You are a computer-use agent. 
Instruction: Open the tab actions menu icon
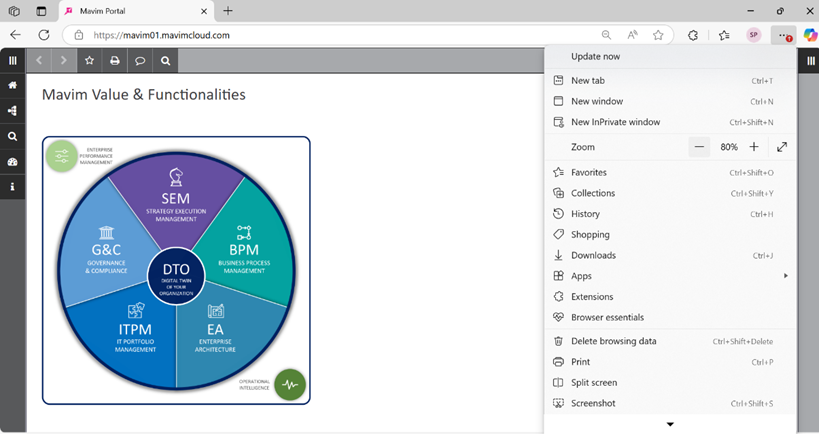click(41, 11)
